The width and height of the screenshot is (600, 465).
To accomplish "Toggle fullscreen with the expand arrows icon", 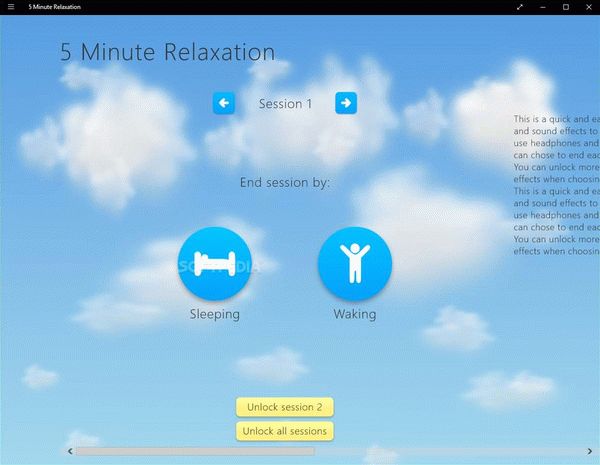I will pos(520,7).
